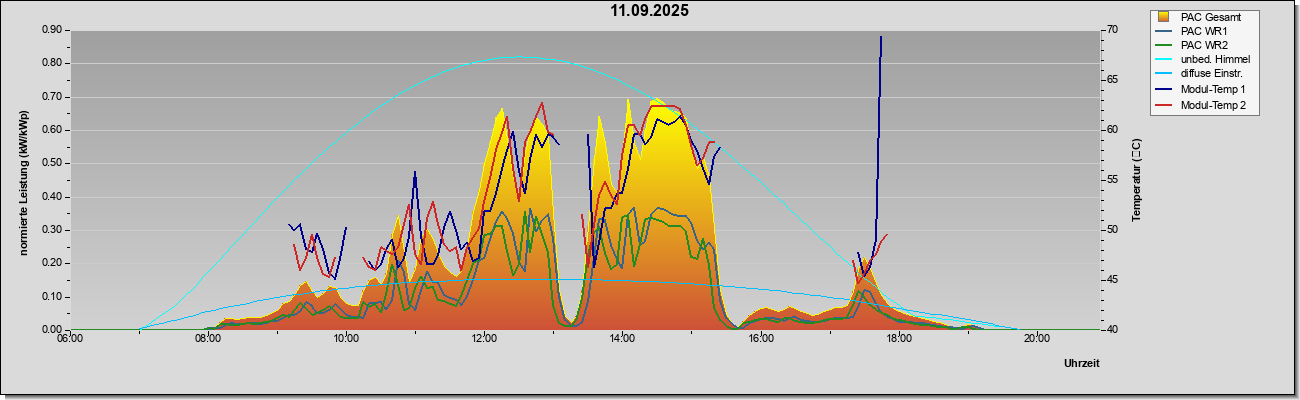
Task: Click the chart title 11.09.2025
Action: tap(650, 12)
